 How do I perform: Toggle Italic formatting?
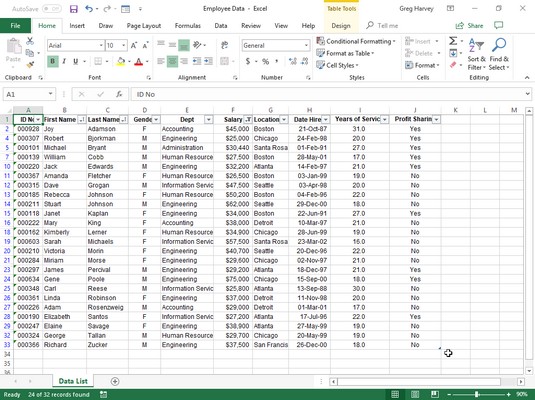pyautogui.click(x=64, y=61)
